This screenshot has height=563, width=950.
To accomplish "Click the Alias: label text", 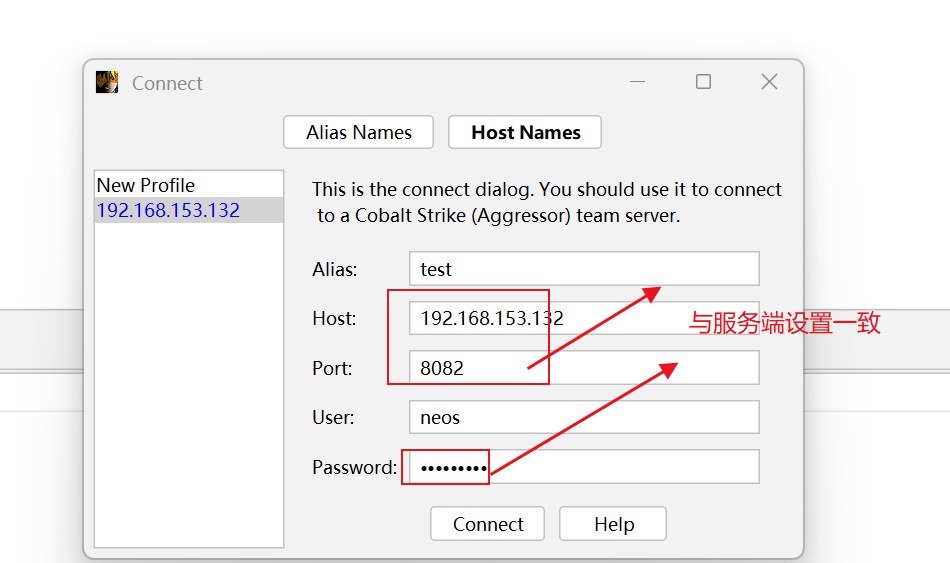I will pos(334,269).
